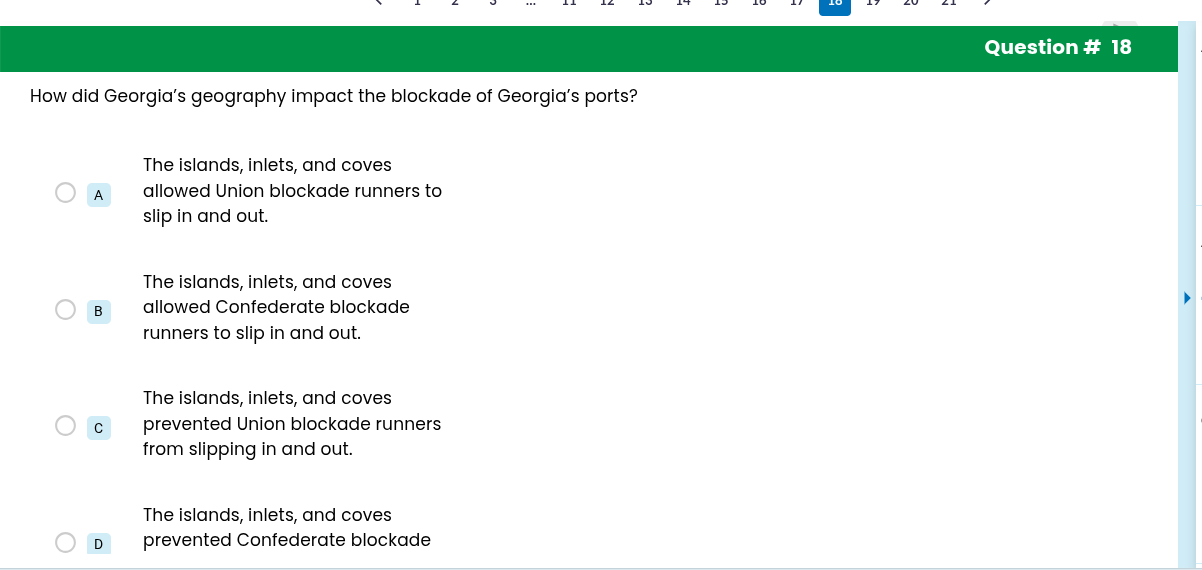Viewport: 1202px width, 570px height.
Task: Select radio button for answer B
Action: coord(65,309)
